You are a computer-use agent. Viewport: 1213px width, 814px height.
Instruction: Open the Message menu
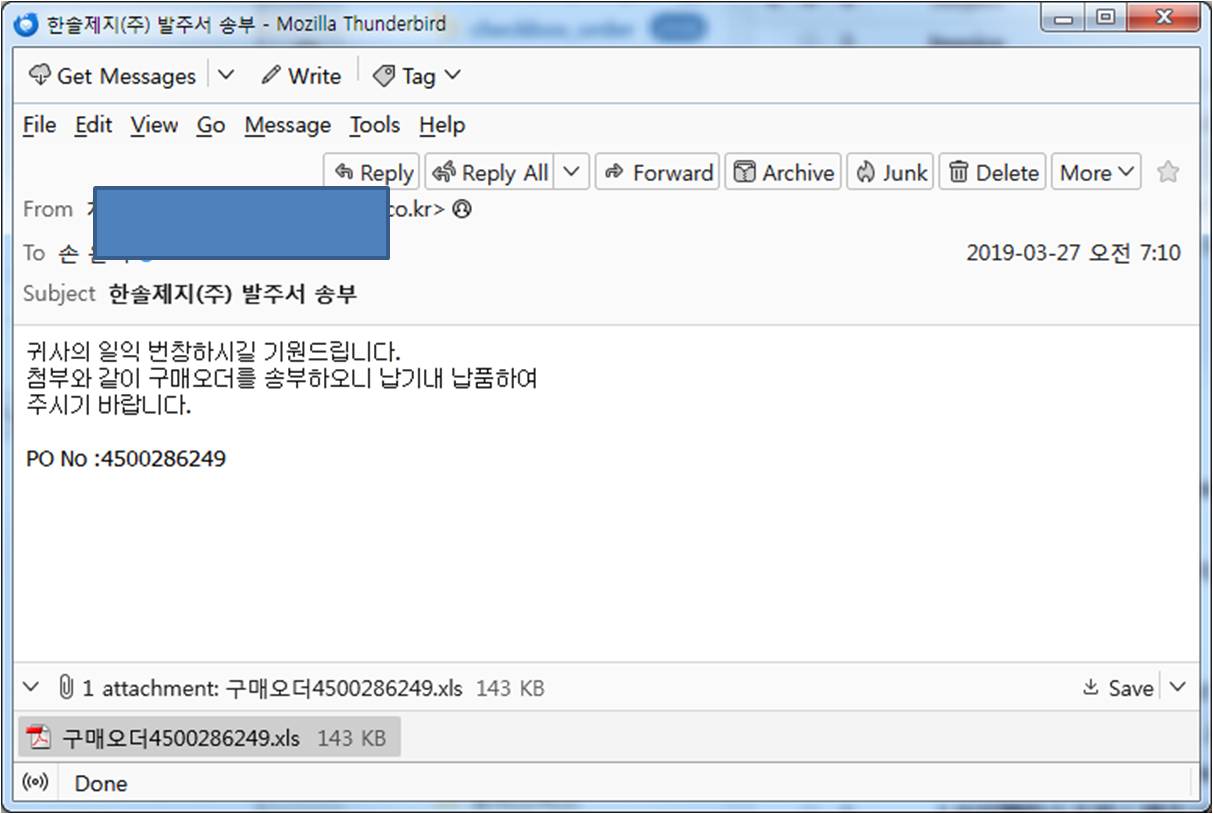[x=288, y=125]
